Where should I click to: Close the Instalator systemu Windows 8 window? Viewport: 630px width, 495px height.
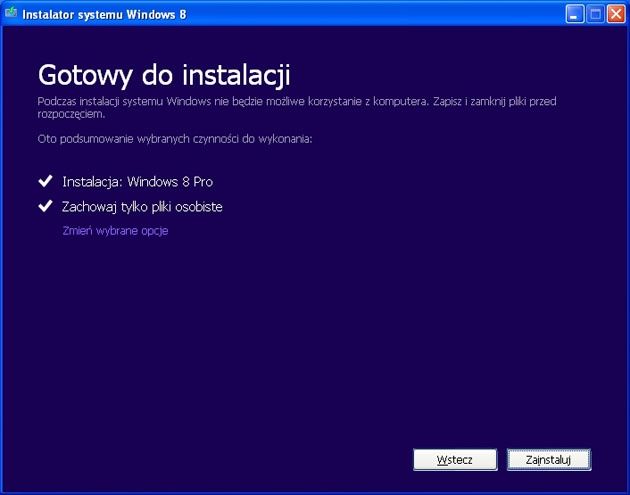pyautogui.click(x=616, y=14)
